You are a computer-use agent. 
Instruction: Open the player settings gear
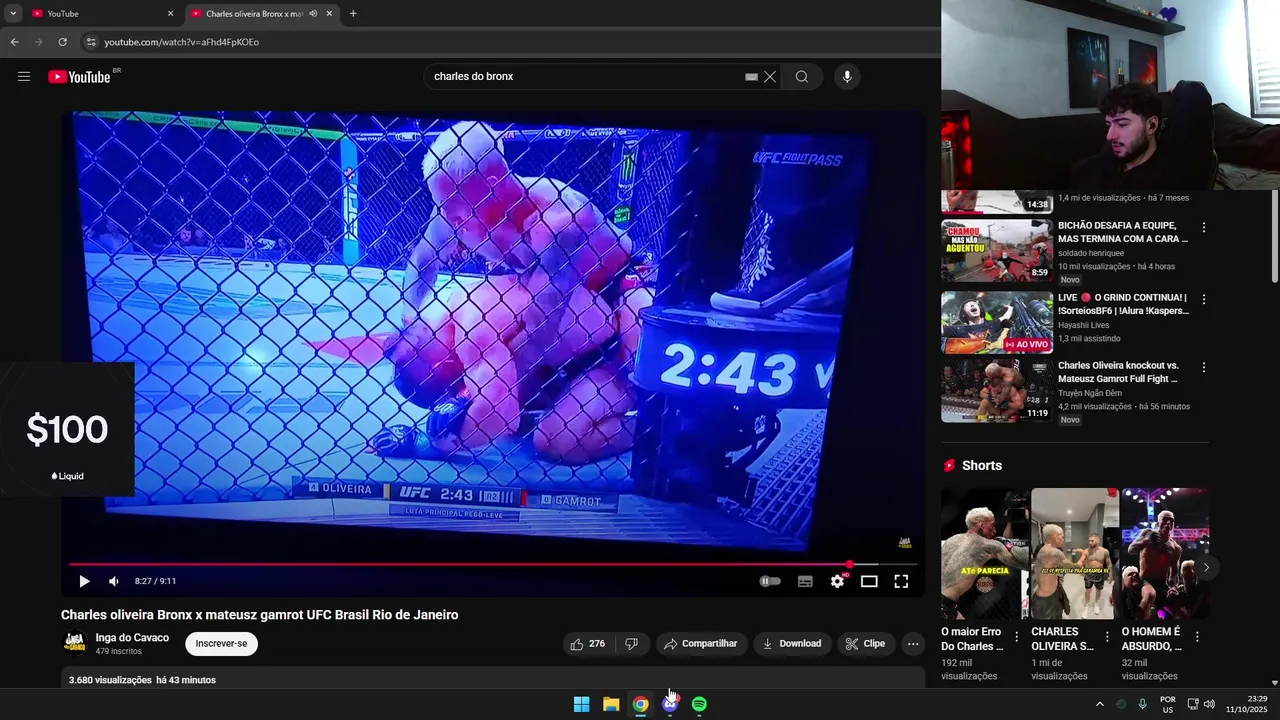(x=838, y=581)
